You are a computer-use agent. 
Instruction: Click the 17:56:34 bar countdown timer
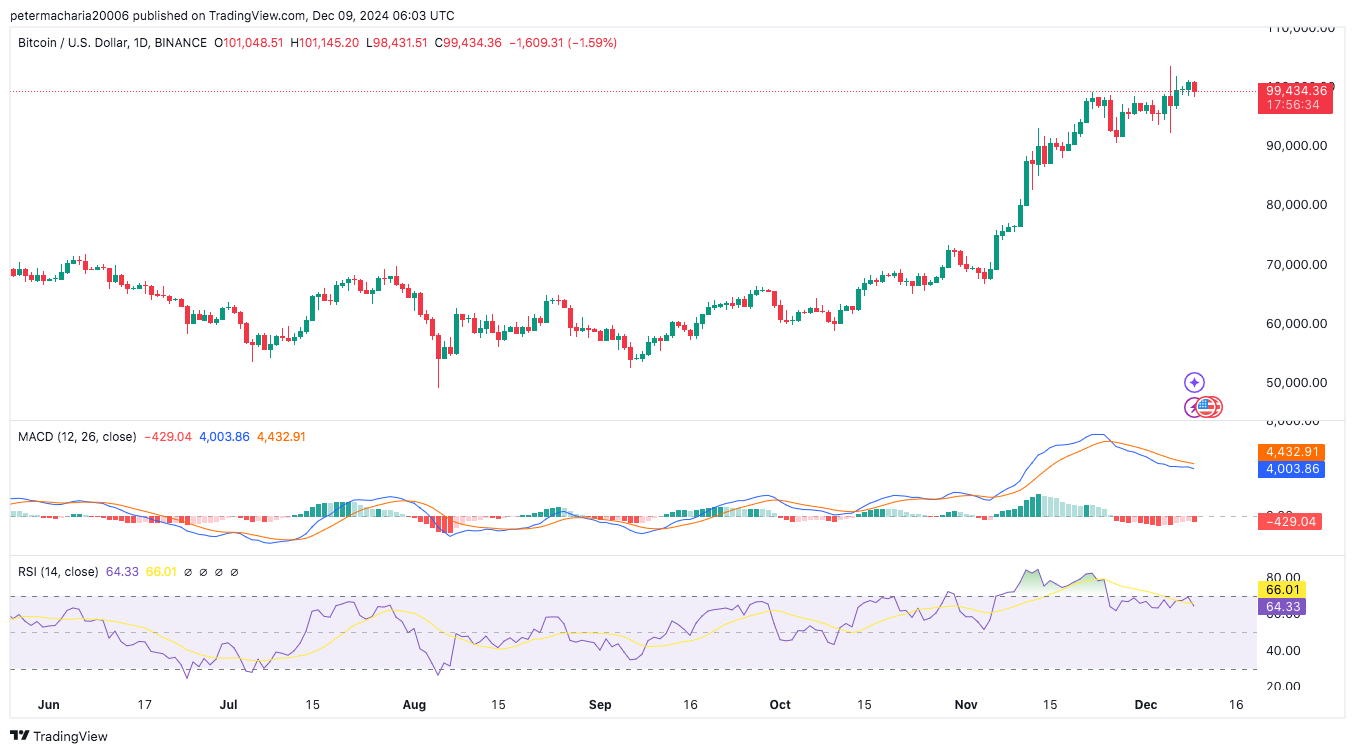1295,105
